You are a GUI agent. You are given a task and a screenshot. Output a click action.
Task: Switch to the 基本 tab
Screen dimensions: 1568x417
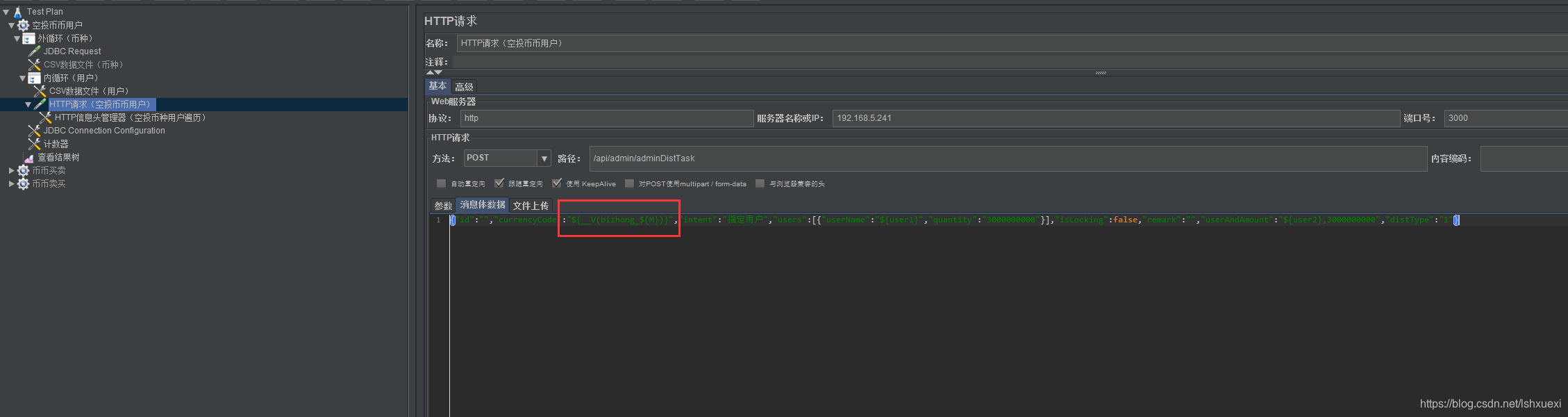(x=437, y=86)
